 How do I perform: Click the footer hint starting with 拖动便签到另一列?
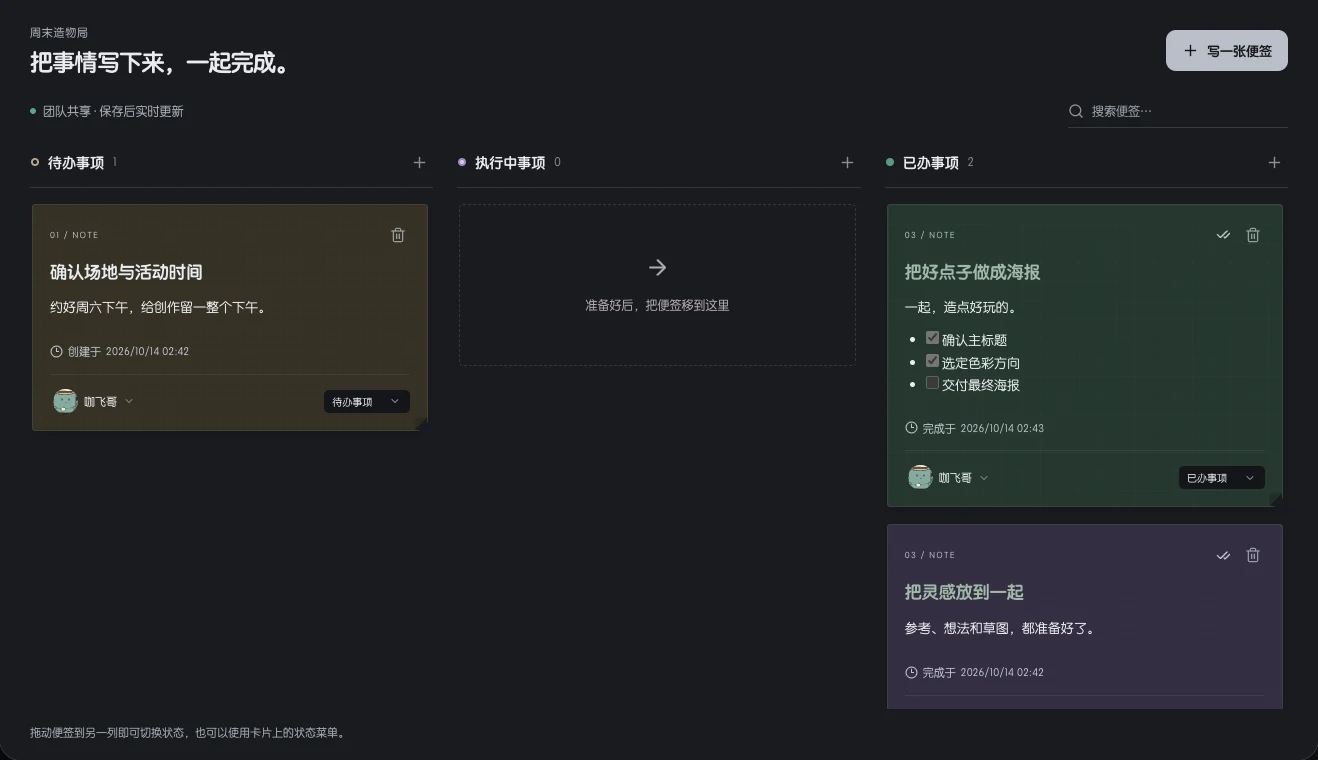189,732
